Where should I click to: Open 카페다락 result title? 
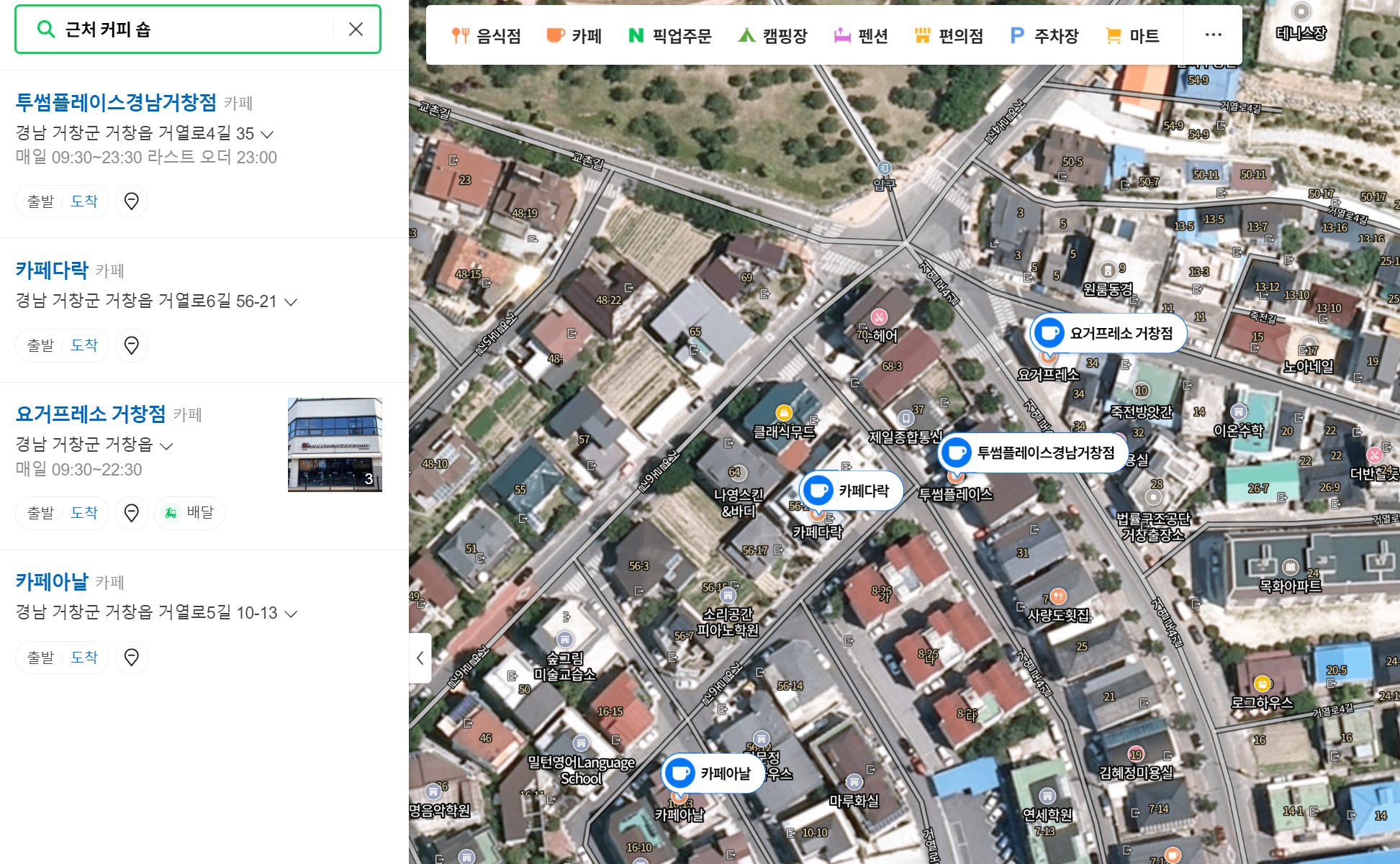(52, 270)
